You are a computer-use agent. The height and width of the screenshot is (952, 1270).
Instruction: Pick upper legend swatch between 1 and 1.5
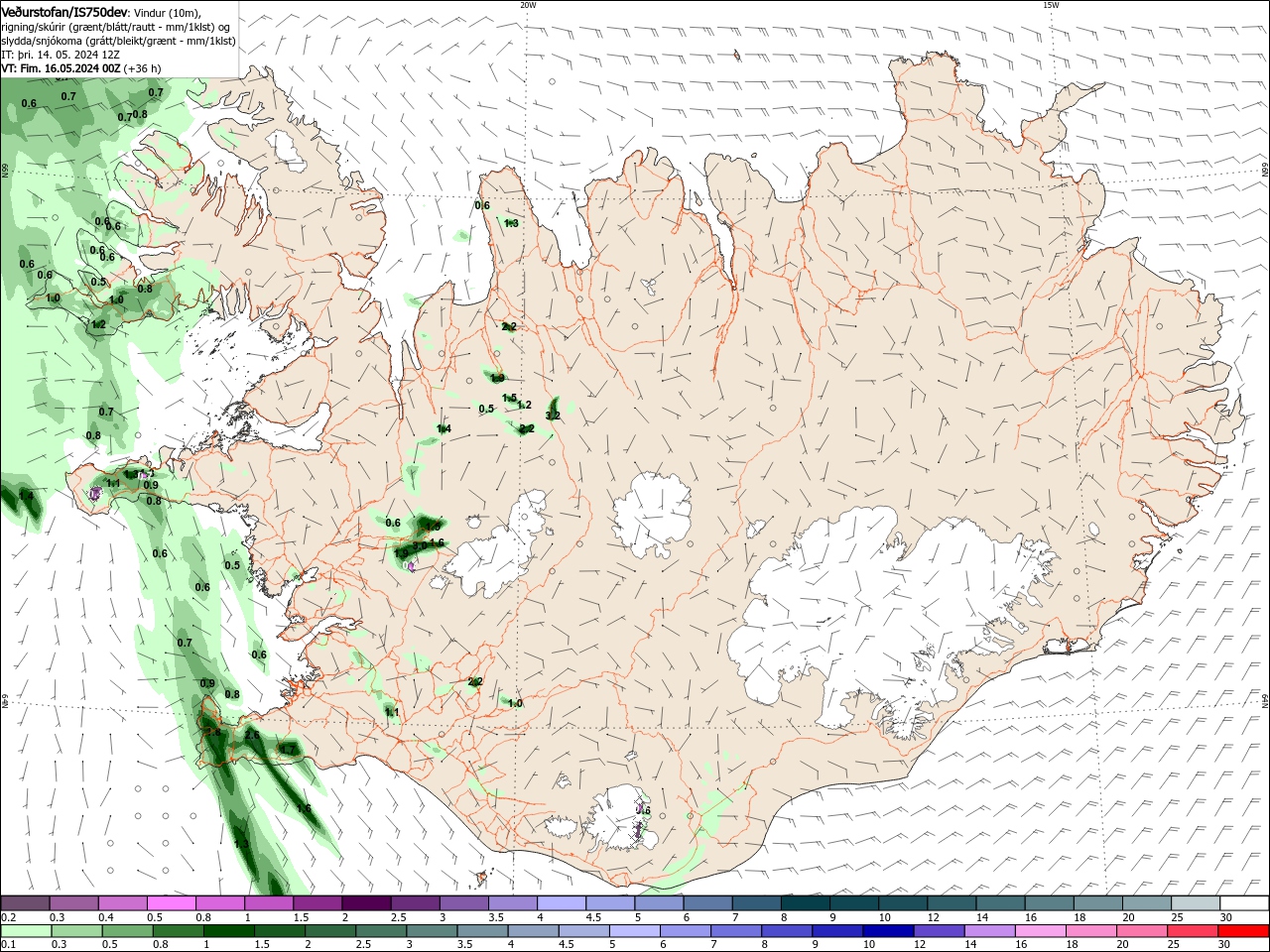[x=268, y=903]
